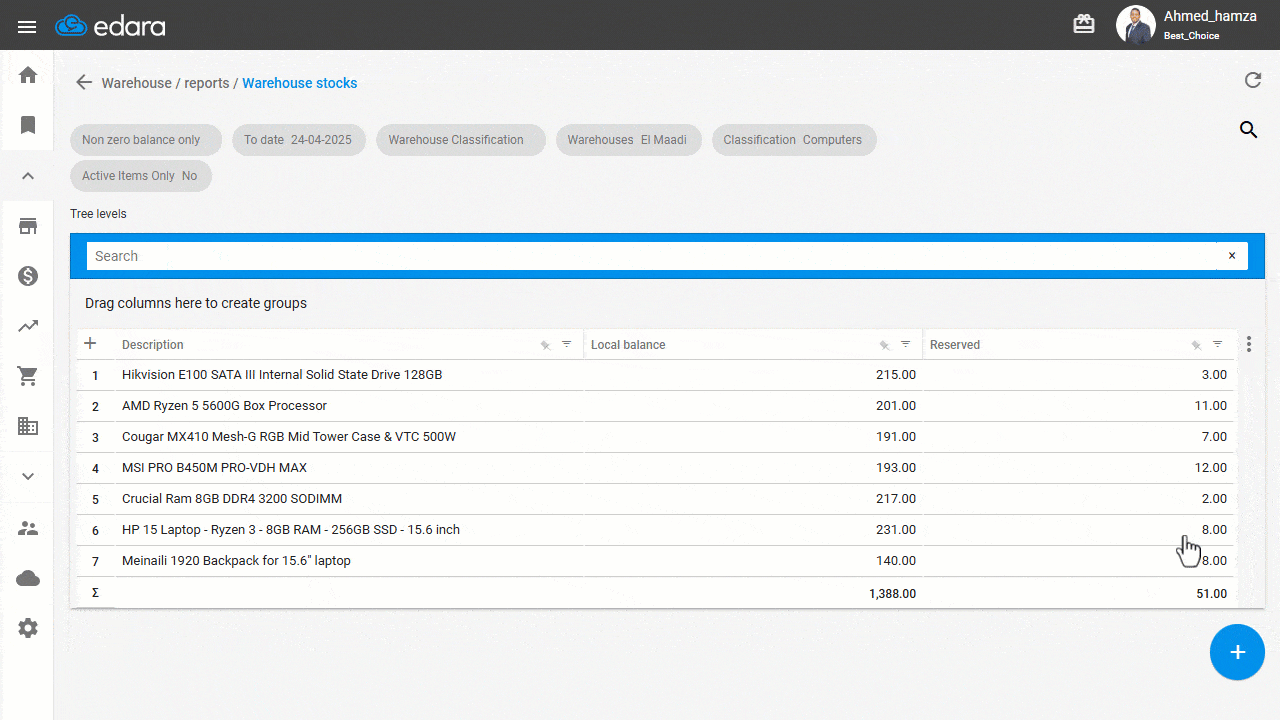
Task: Open the cloud sidebar icon
Action: (28, 578)
